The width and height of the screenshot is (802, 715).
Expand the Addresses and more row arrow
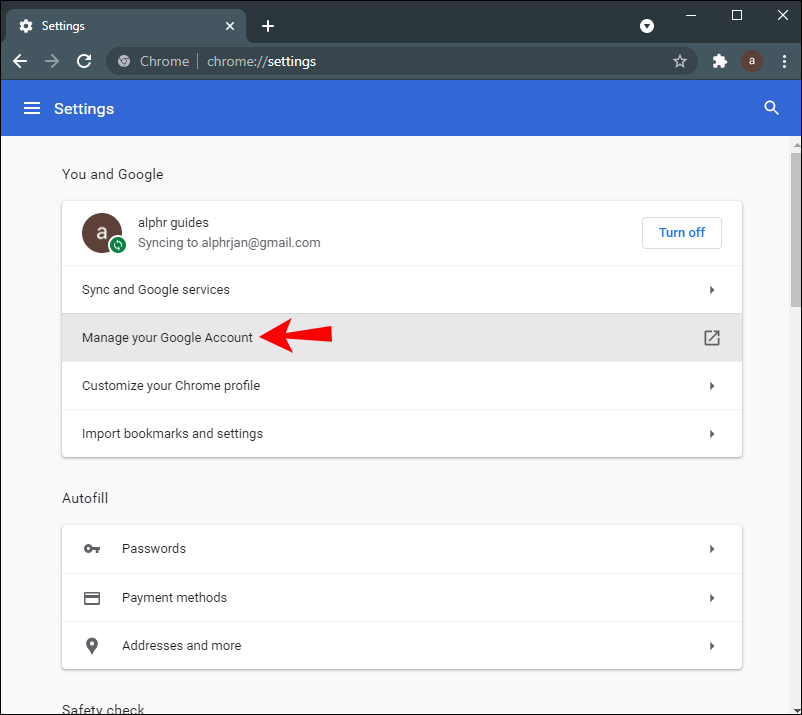point(711,646)
